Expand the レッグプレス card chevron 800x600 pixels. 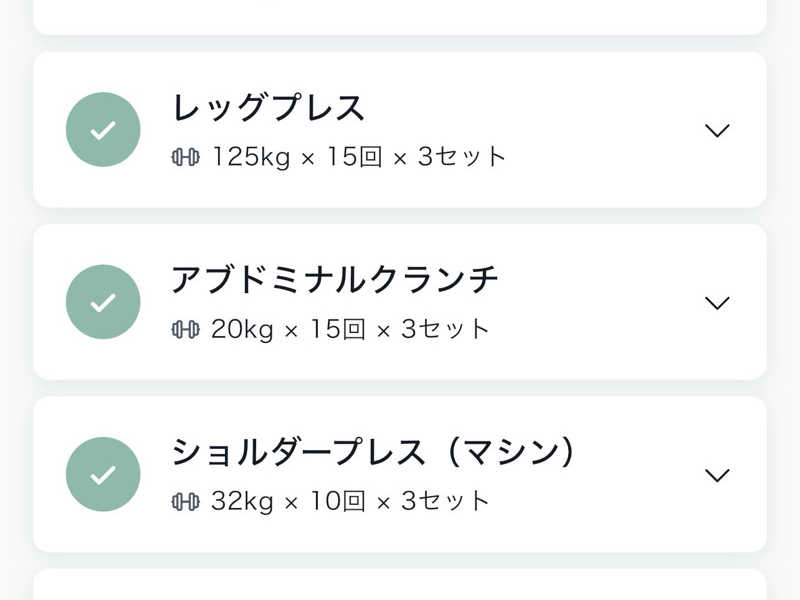[x=717, y=130]
